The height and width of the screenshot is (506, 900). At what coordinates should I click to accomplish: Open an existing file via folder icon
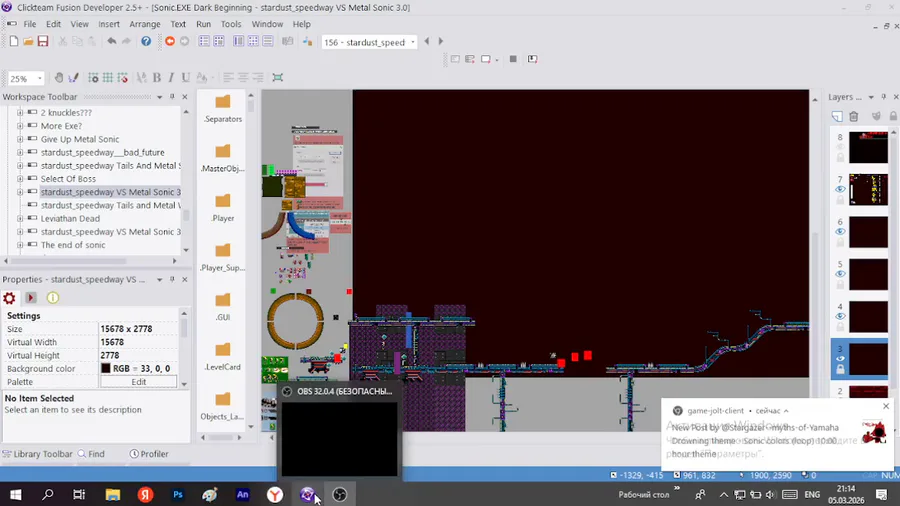(x=28, y=41)
